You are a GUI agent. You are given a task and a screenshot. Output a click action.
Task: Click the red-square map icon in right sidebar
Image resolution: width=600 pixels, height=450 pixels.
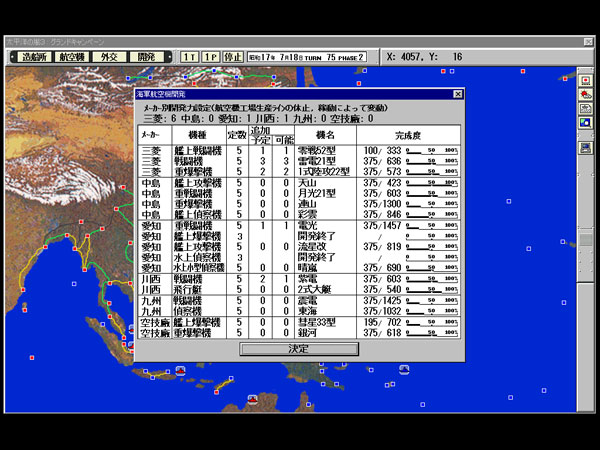coord(584,78)
